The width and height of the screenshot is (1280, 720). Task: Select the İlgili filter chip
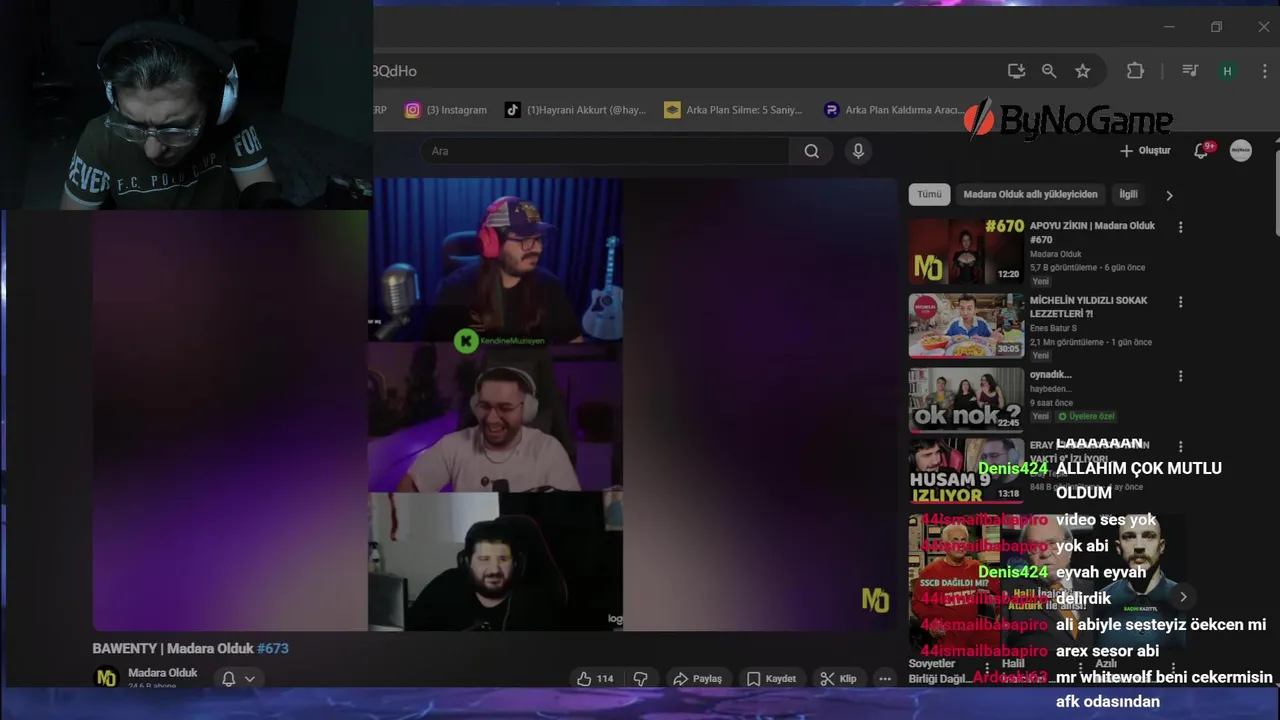[x=1128, y=194]
